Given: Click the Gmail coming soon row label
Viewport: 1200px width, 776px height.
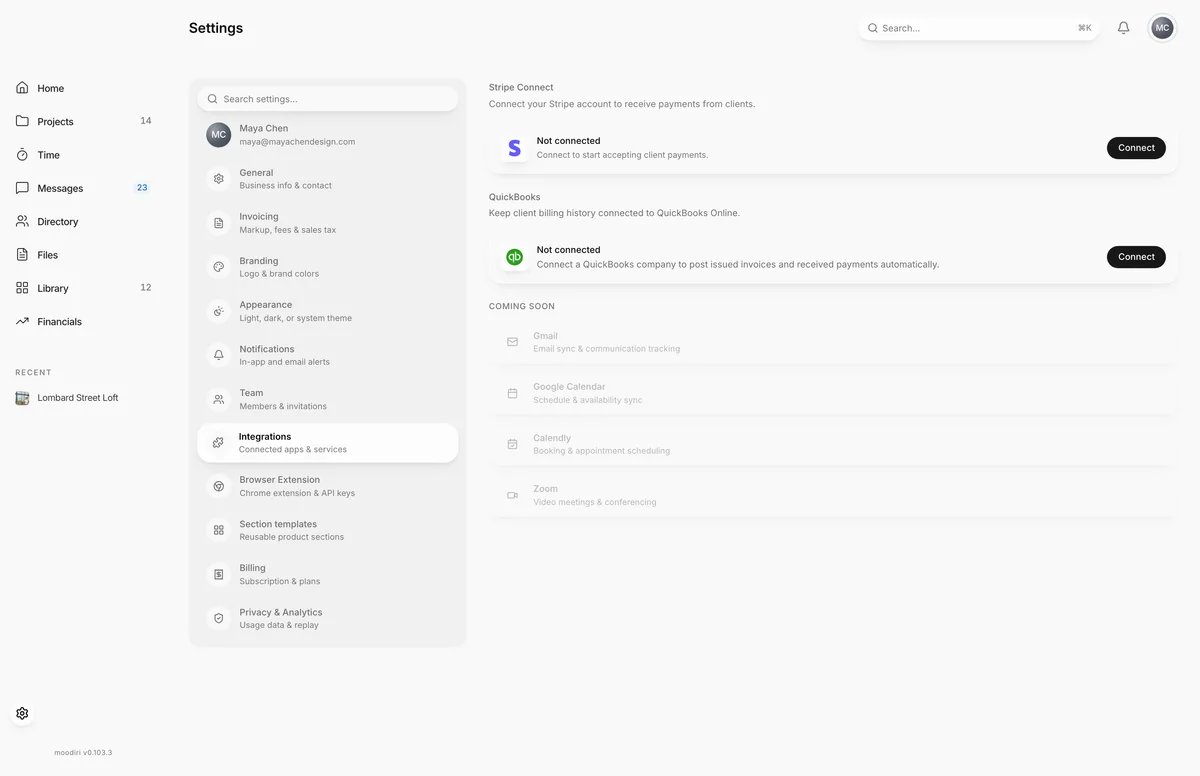Looking at the screenshot, I should (545, 336).
